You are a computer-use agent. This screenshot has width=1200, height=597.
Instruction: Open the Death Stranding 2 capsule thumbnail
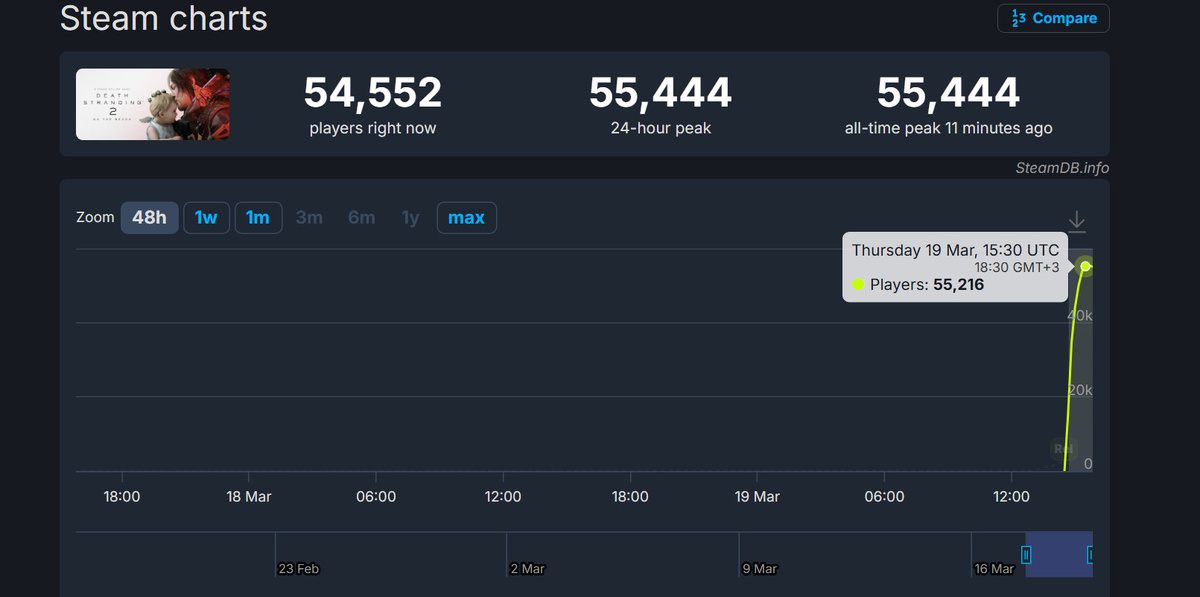click(x=152, y=104)
